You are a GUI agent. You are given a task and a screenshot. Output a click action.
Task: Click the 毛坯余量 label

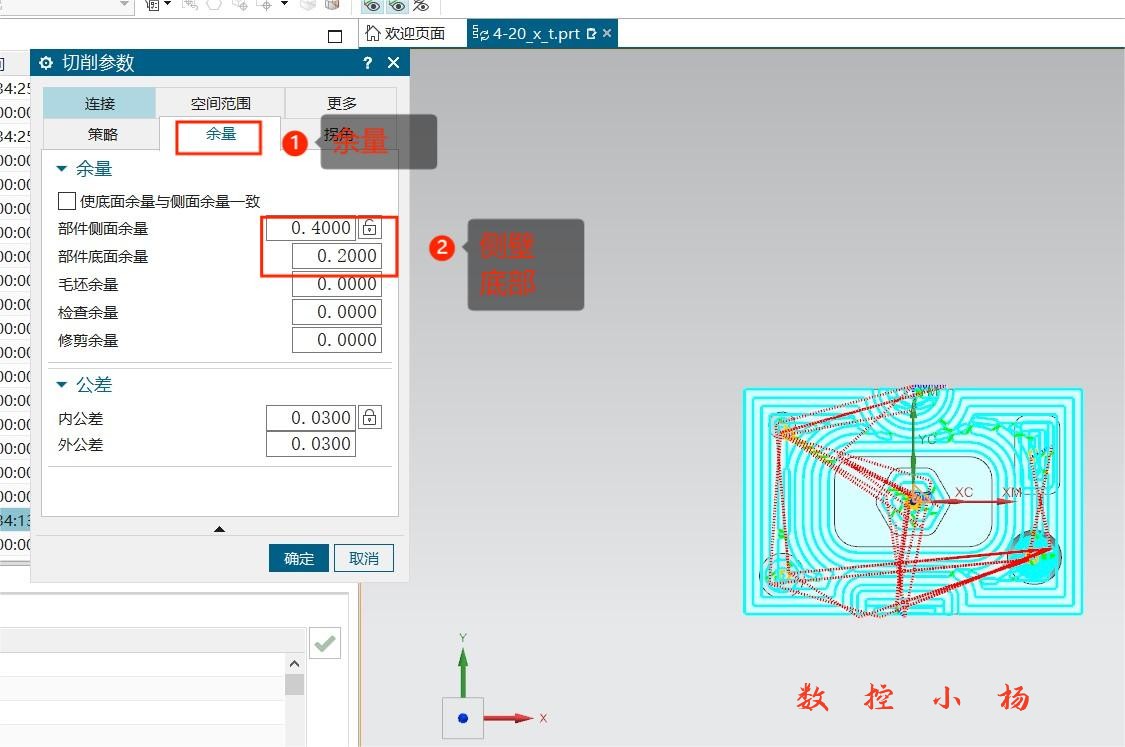88,285
